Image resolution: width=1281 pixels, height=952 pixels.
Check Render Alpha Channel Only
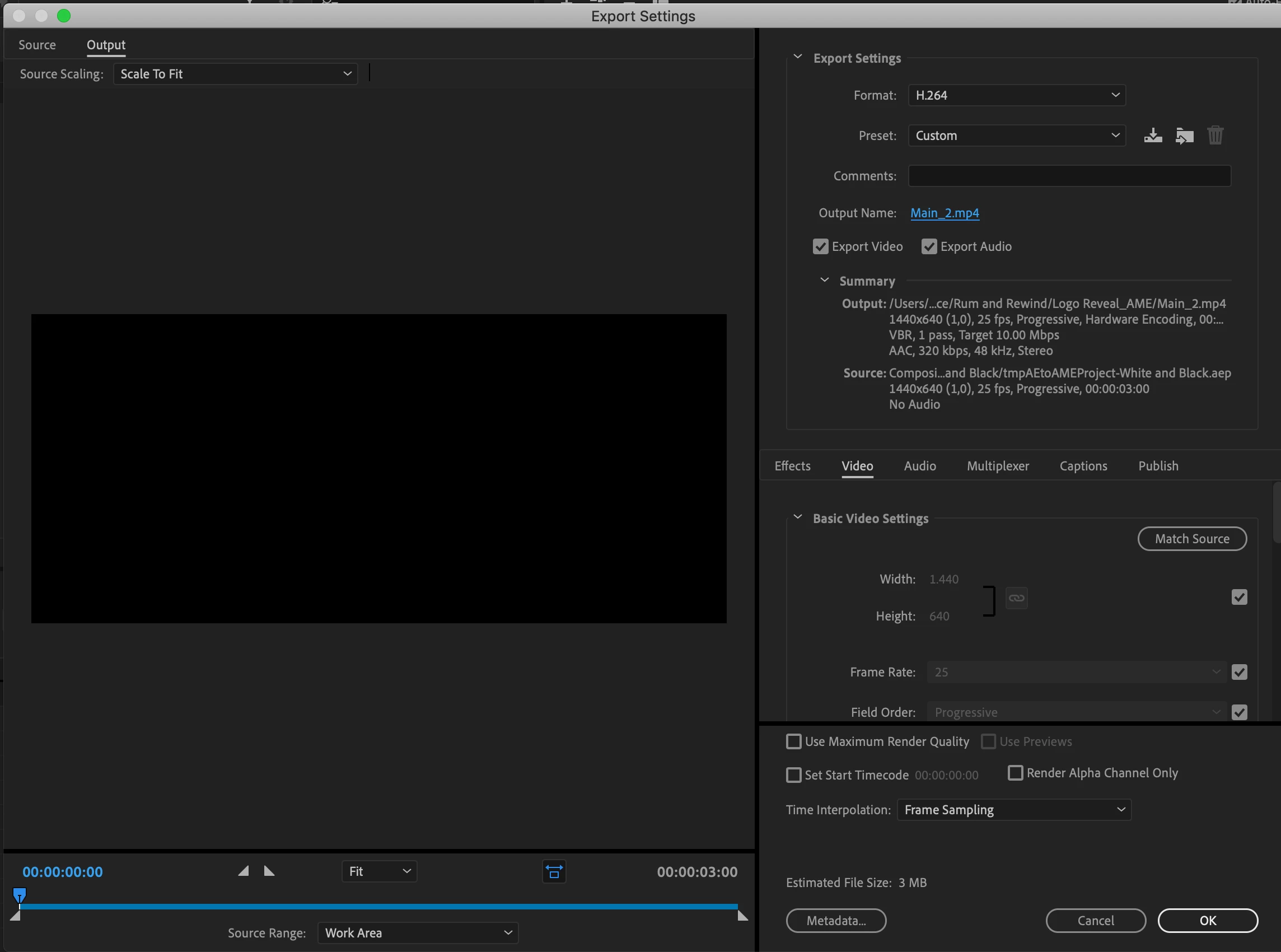(x=1016, y=773)
